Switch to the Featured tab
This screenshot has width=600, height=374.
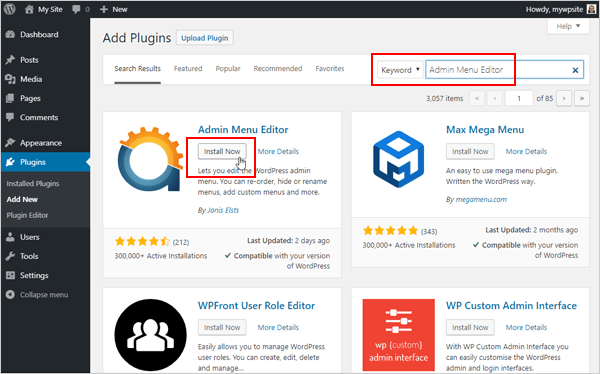point(188,69)
